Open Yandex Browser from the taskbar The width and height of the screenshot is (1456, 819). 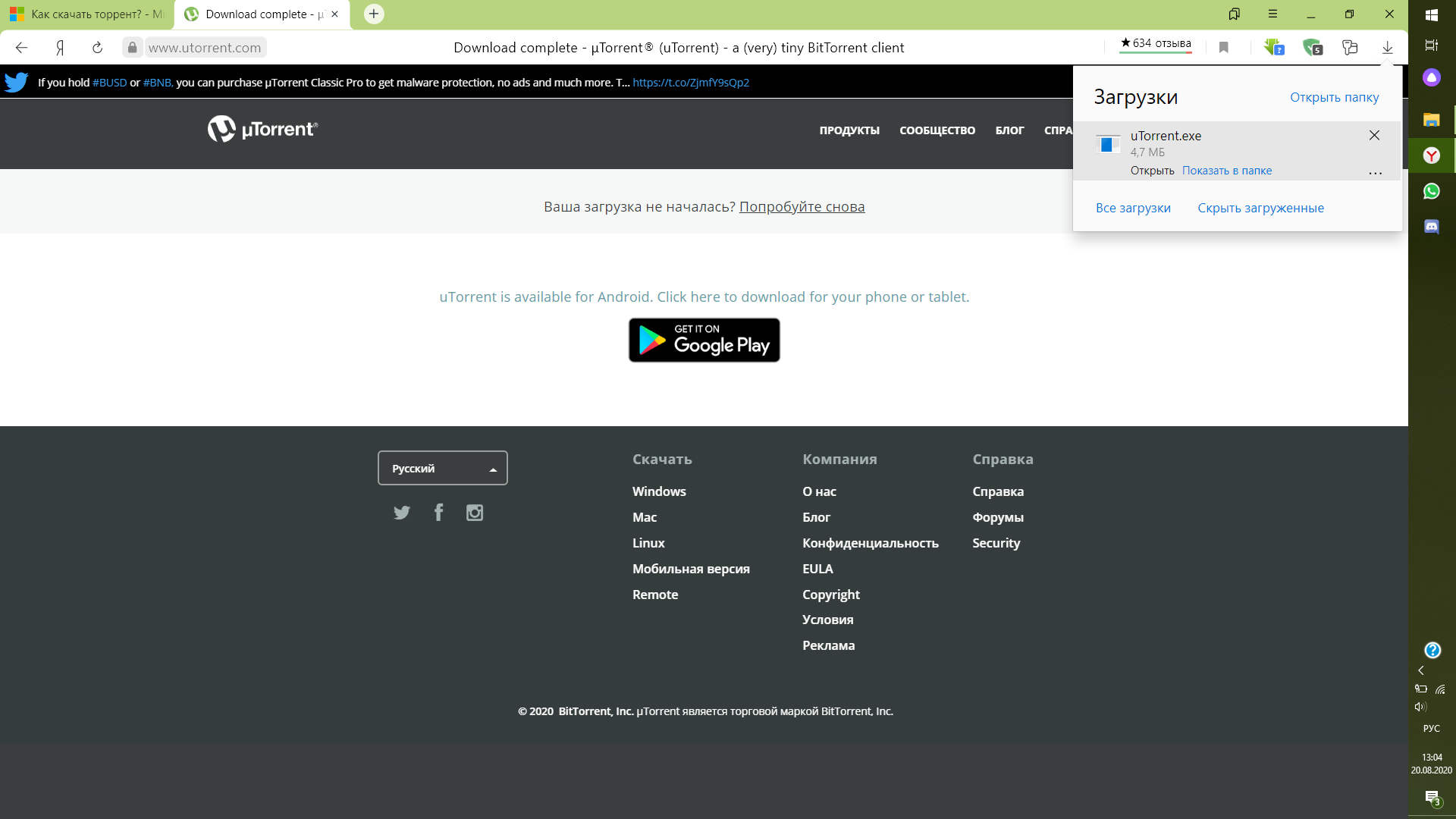tap(1432, 155)
